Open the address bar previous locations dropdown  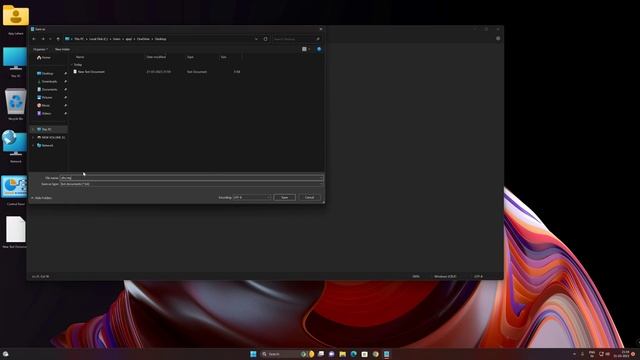click(x=256, y=39)
